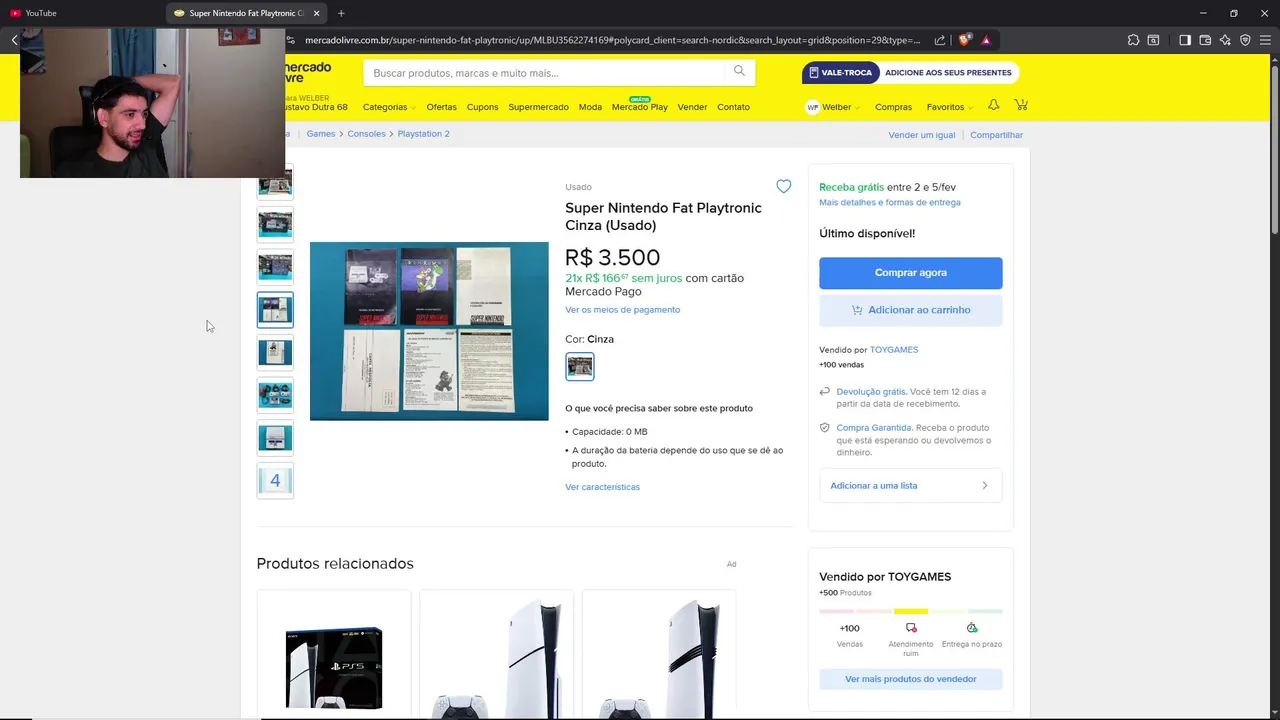This screenshot has height=720, width=1280.
Task: Click Compartilhar link
Action: (x=996, y=135)
